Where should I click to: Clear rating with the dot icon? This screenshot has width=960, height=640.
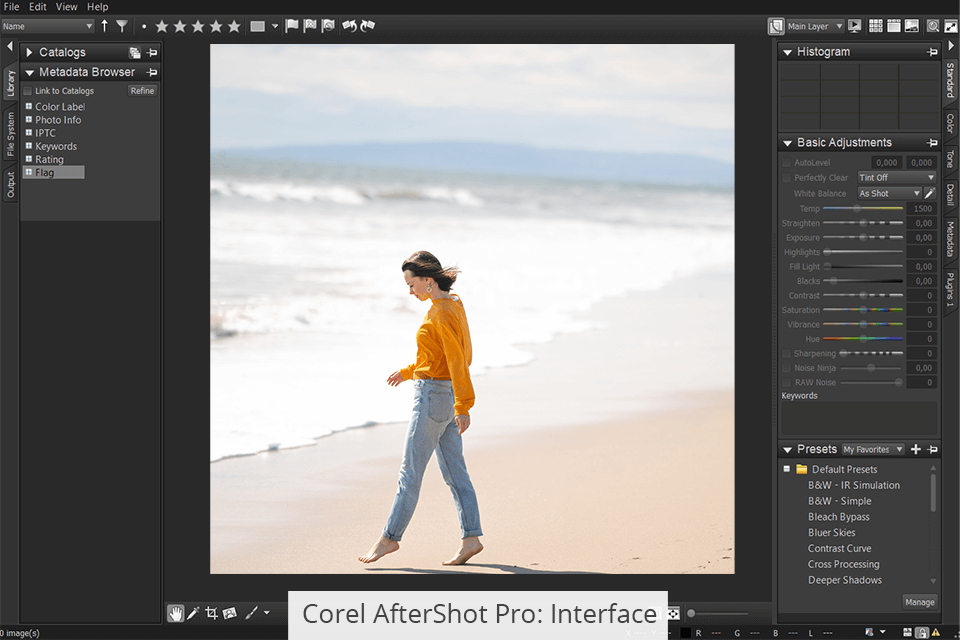(x=144, y=26)
